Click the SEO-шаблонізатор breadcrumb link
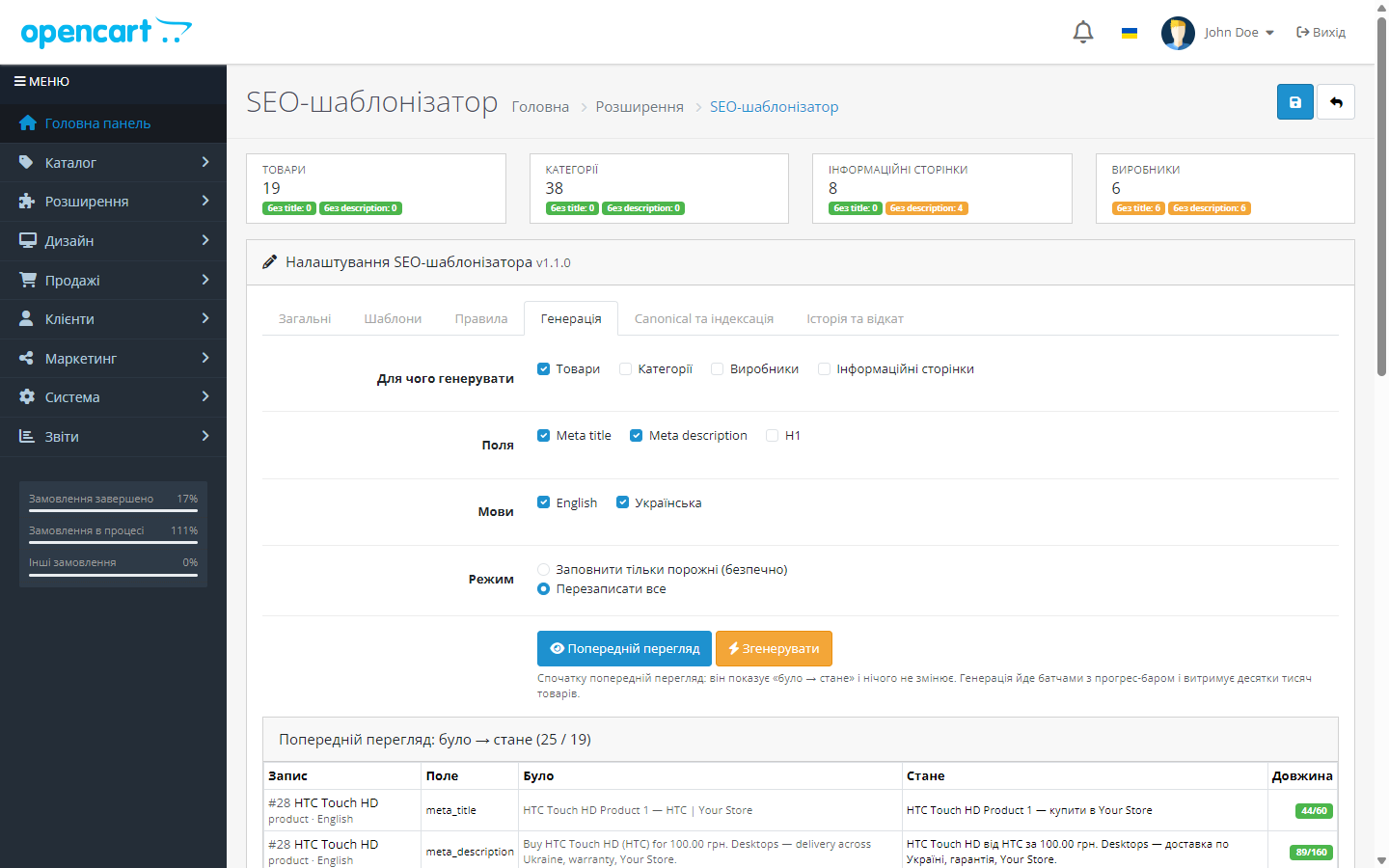This screenshot has width=1389, height=868. click(x=774, y=107)
